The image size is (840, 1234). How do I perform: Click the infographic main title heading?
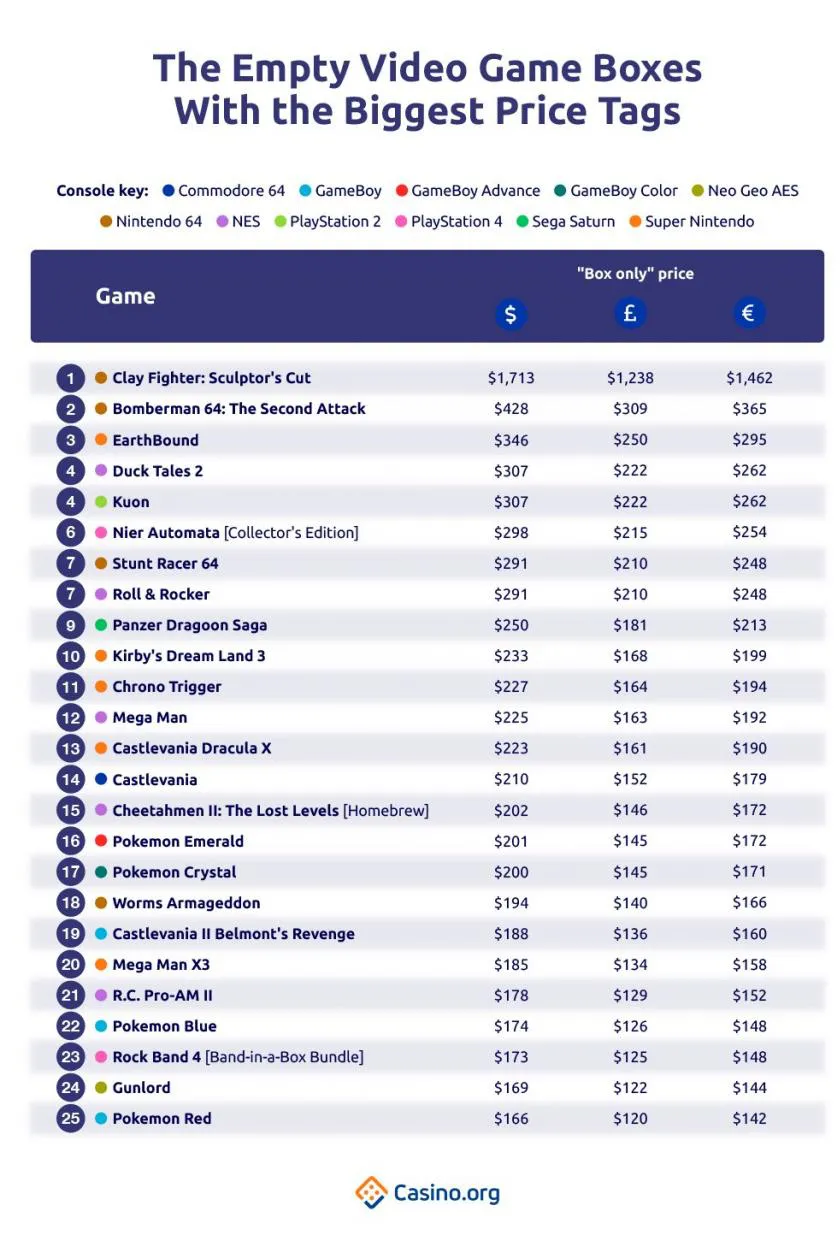click(427, 89)
